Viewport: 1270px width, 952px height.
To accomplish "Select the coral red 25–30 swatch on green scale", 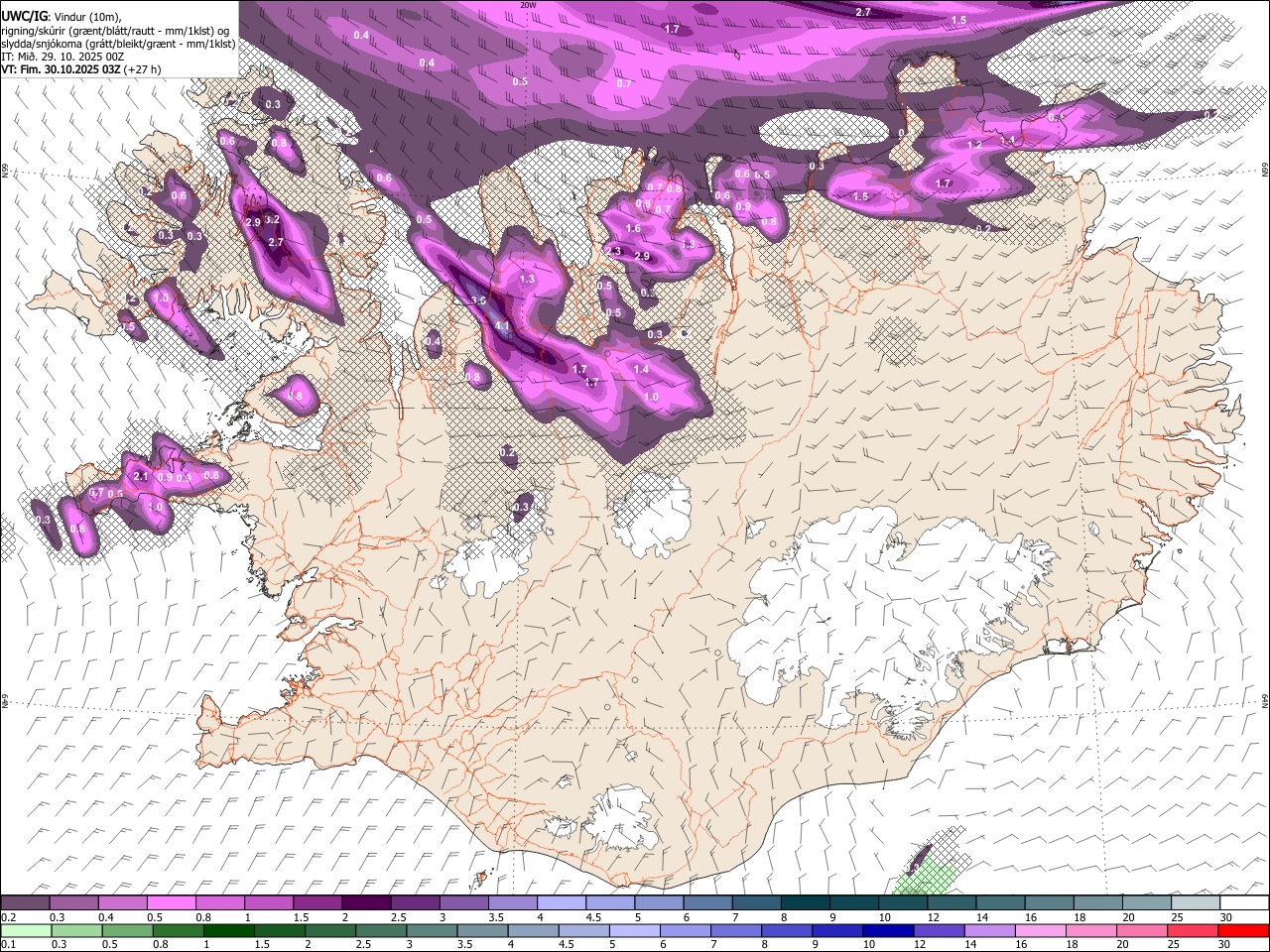I will pos(1195,931).
